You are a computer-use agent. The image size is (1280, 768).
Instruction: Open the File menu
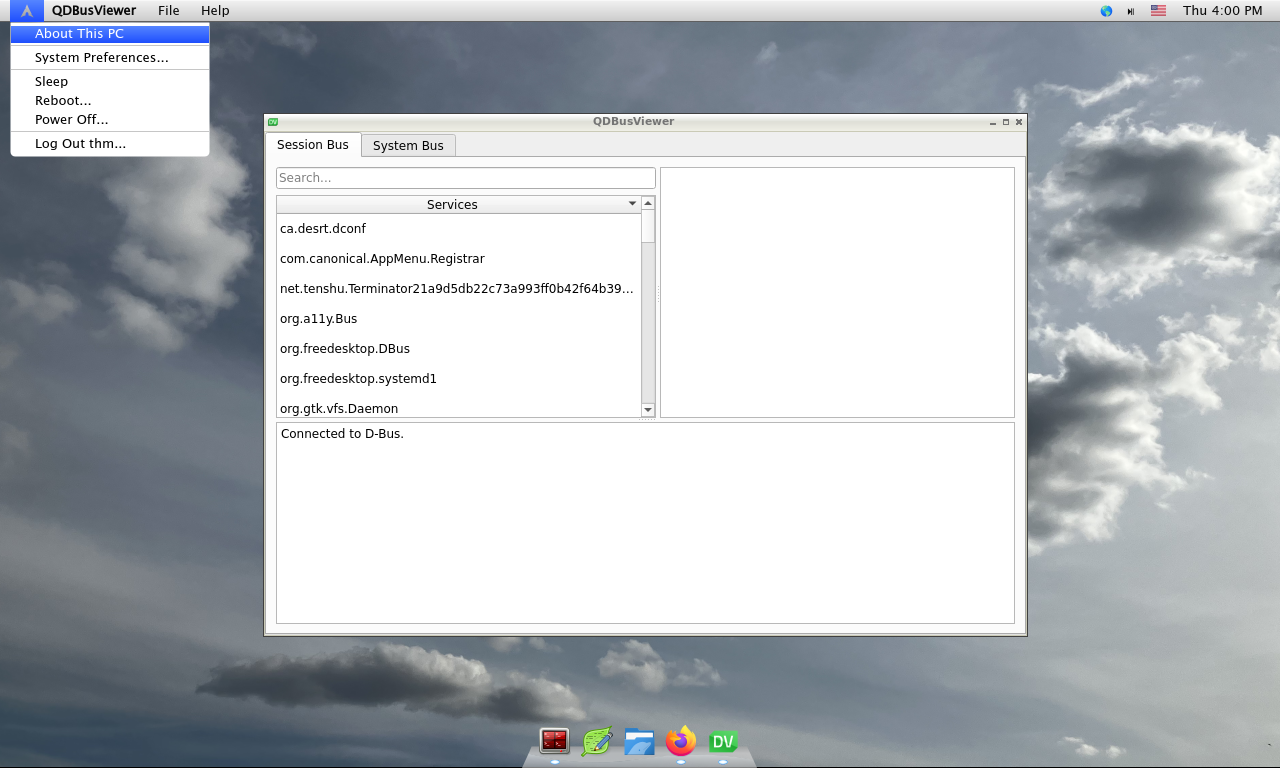(x=169, y=11)
